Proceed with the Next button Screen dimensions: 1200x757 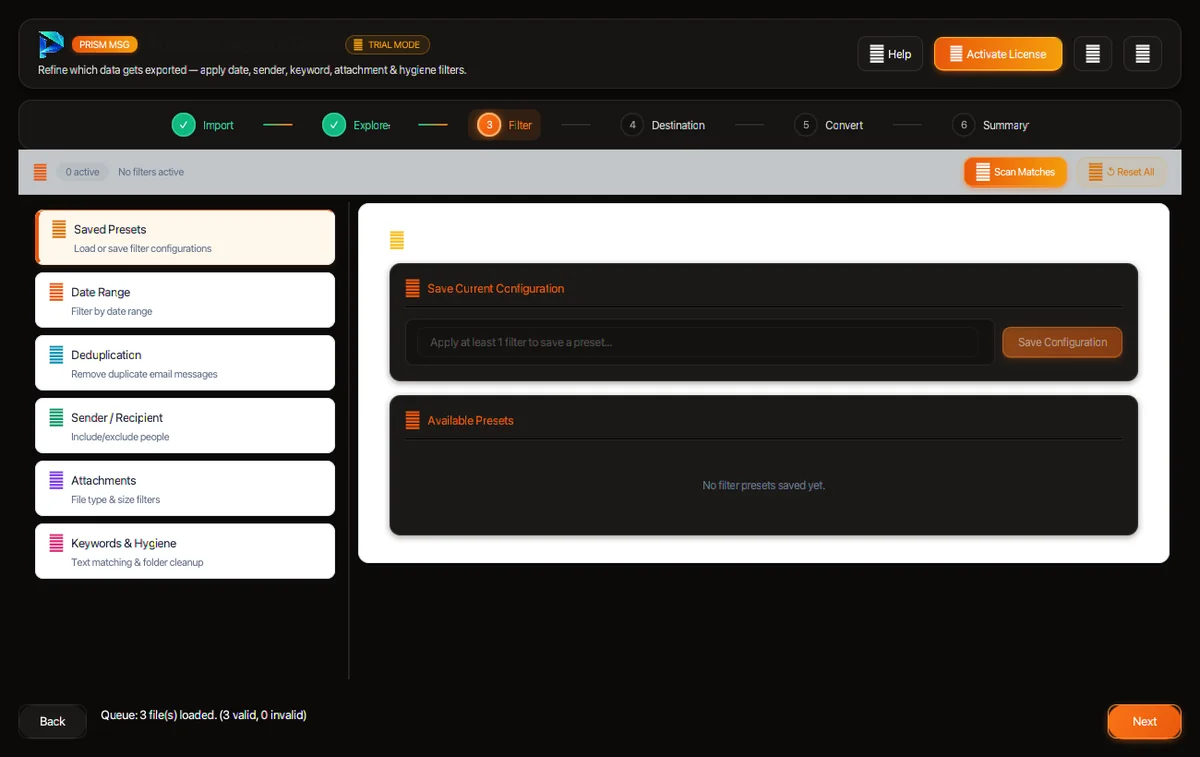pyautogui.click(x=1145, y=721)
